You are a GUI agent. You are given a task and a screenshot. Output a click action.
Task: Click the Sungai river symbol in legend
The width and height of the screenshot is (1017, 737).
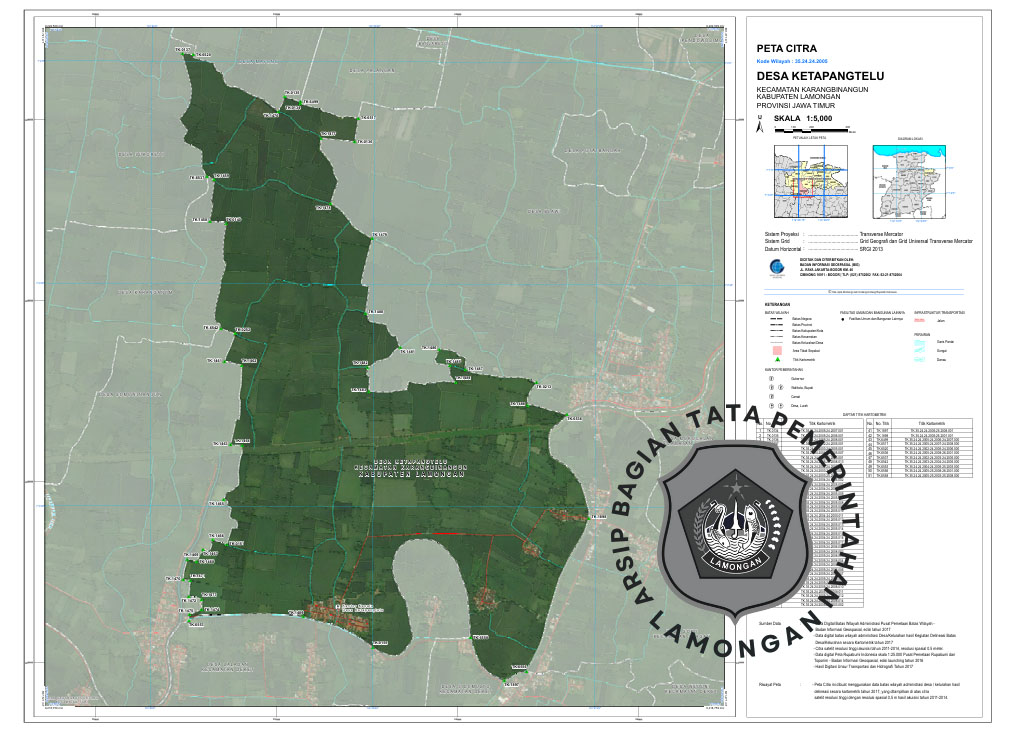coord(918,350)
